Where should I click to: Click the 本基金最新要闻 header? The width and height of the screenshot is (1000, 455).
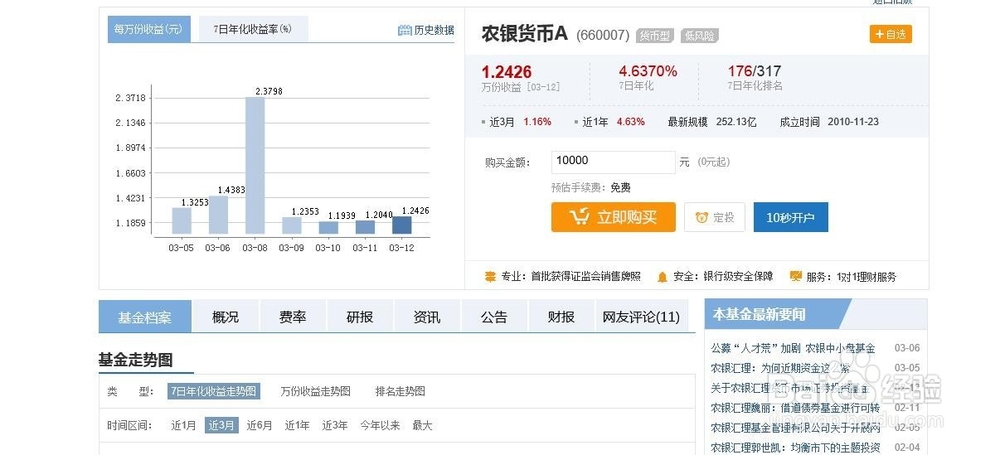[x=759, y=314]
